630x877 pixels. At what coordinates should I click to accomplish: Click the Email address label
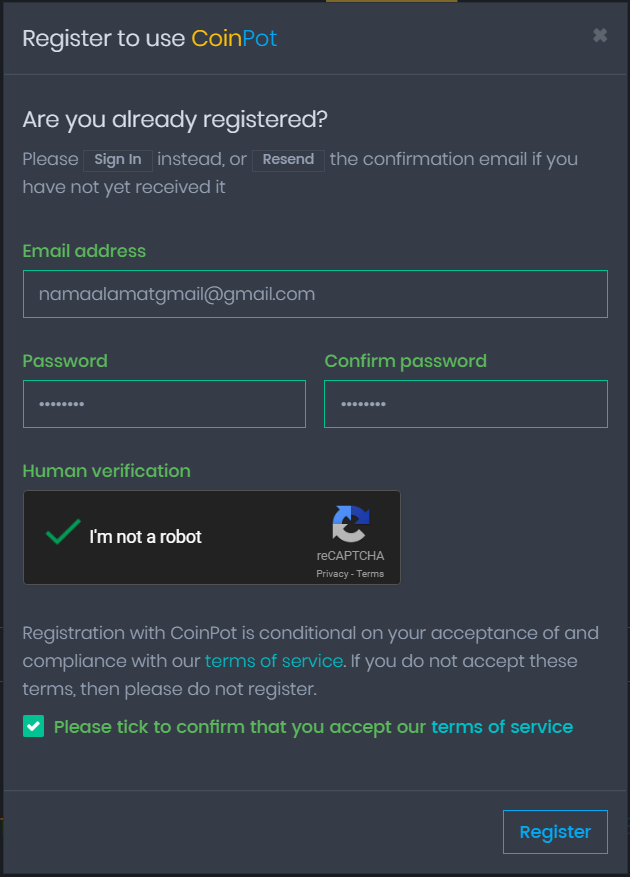[x=84, y=251]
